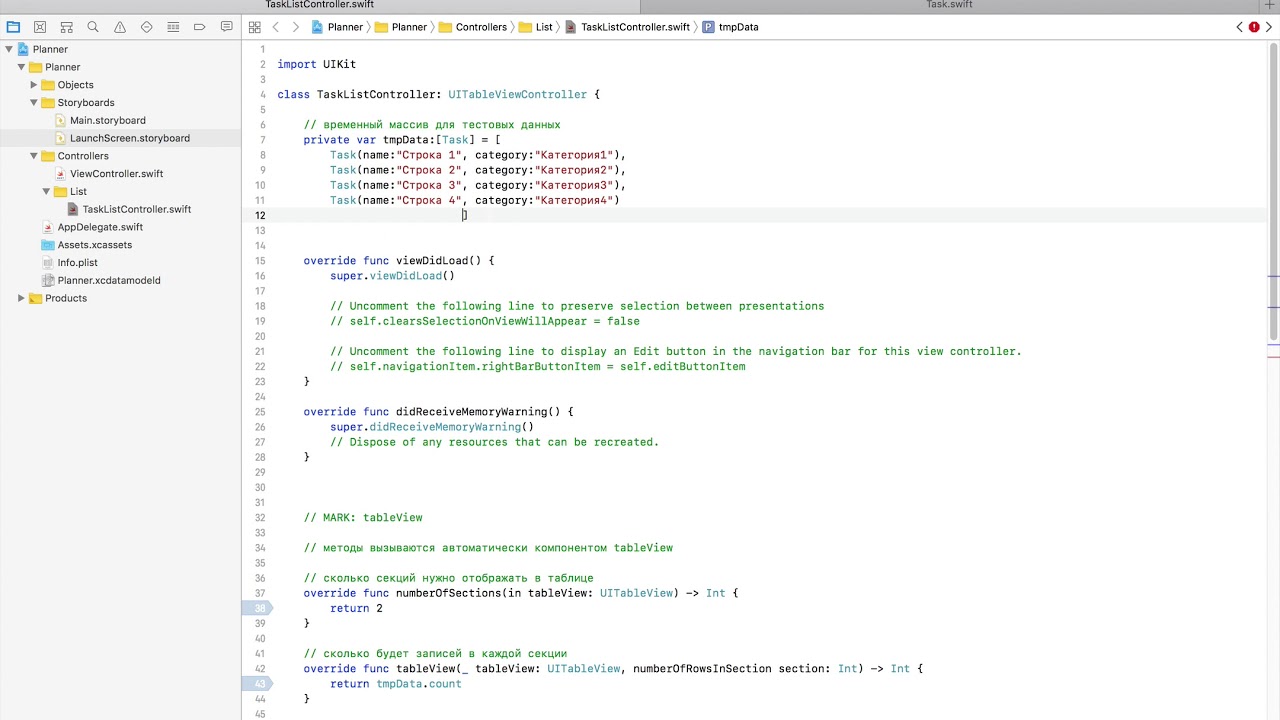Click Task entry with "Строка 1"
The height and width of the screenshot is (720, 1280).
coord(478,155)
